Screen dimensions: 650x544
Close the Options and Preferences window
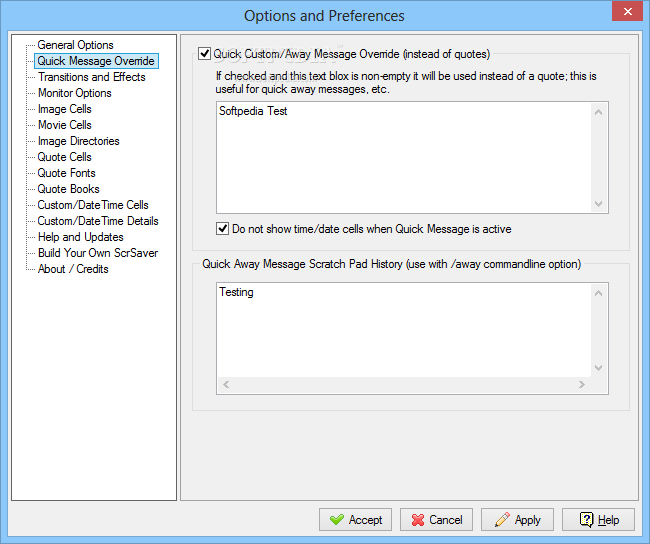click(x=628, y=11)
